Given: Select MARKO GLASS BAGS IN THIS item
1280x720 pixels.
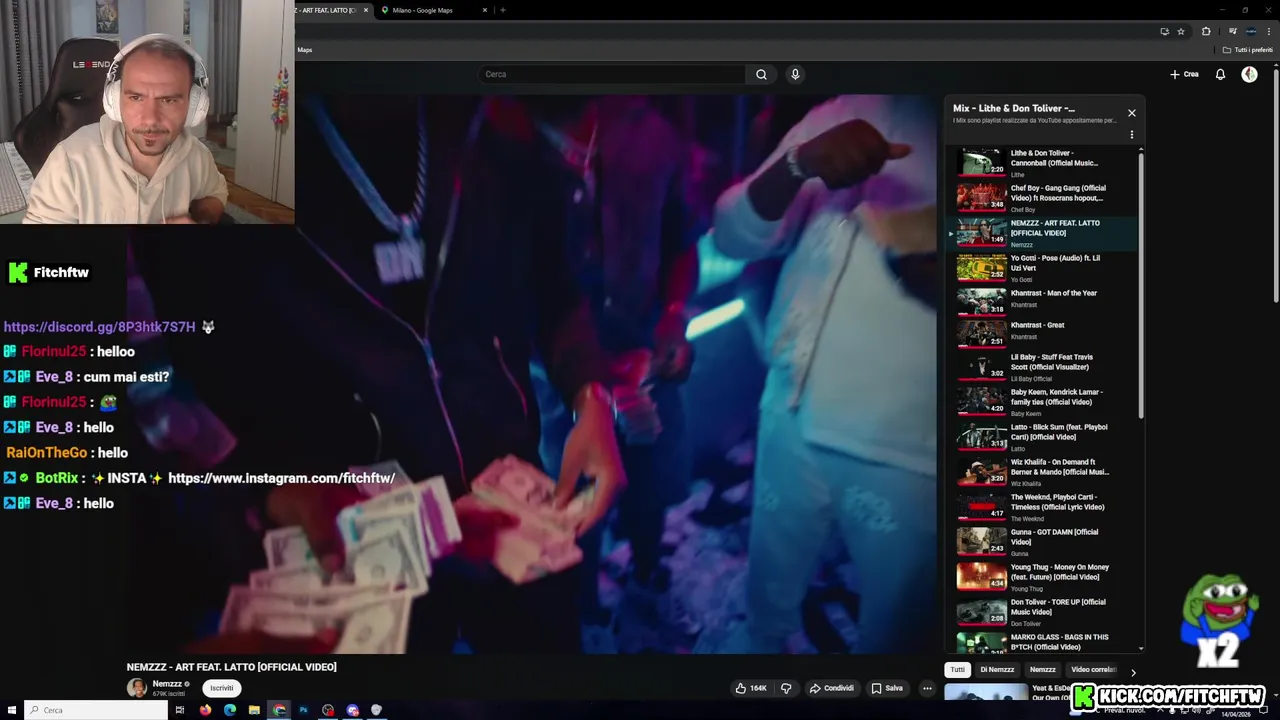Looking at the screenshot, I should tap(1044, 642).
